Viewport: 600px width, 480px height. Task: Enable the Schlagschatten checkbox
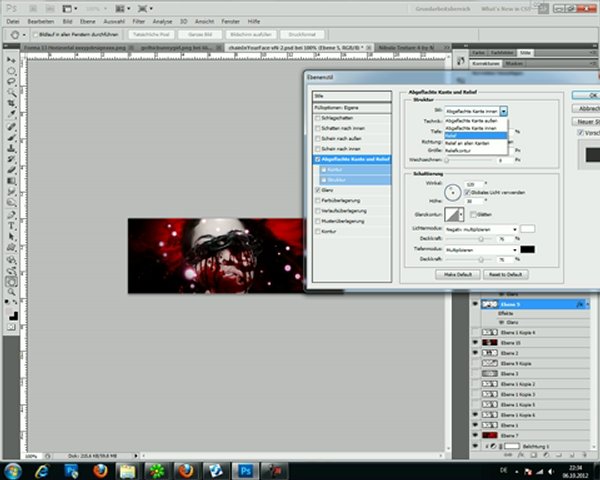click(x=318, y=116)
